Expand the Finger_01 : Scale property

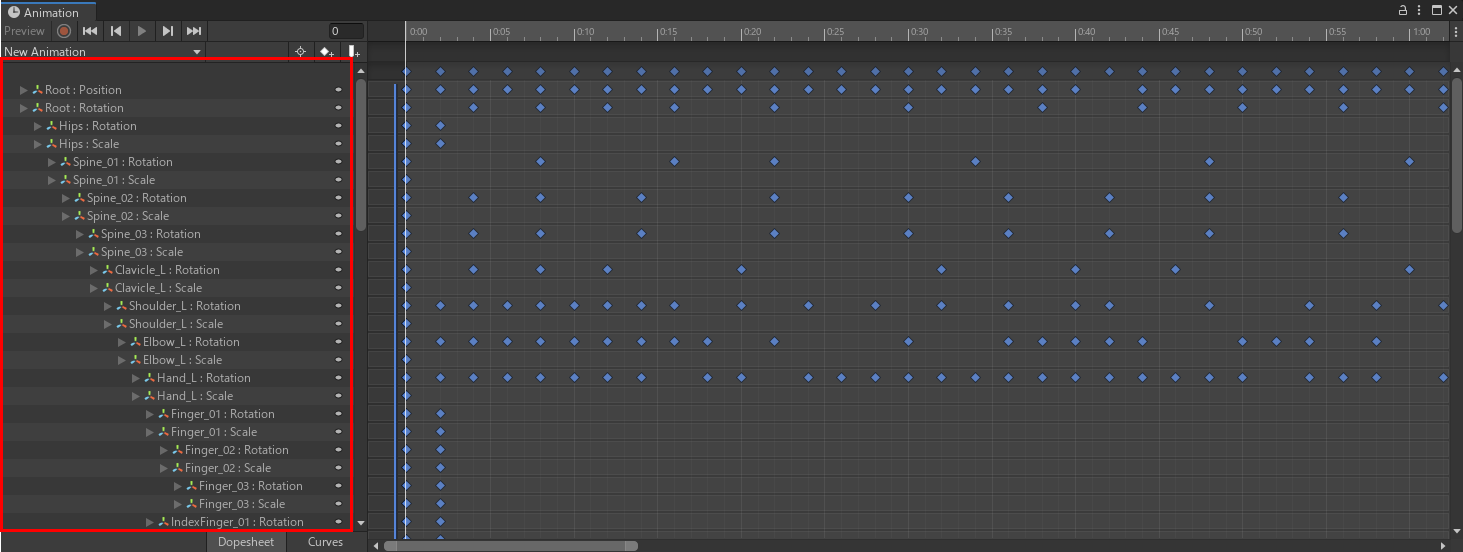(x=150, y=432)
